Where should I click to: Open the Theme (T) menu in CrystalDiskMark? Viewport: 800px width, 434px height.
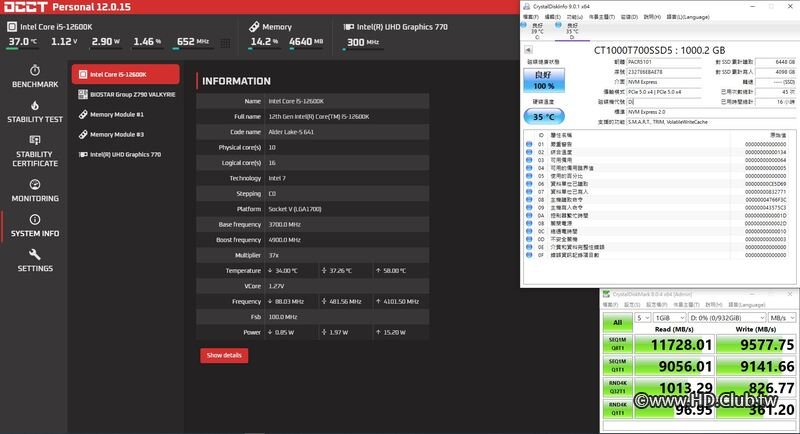pyautogui.click(x=687, y=304)
